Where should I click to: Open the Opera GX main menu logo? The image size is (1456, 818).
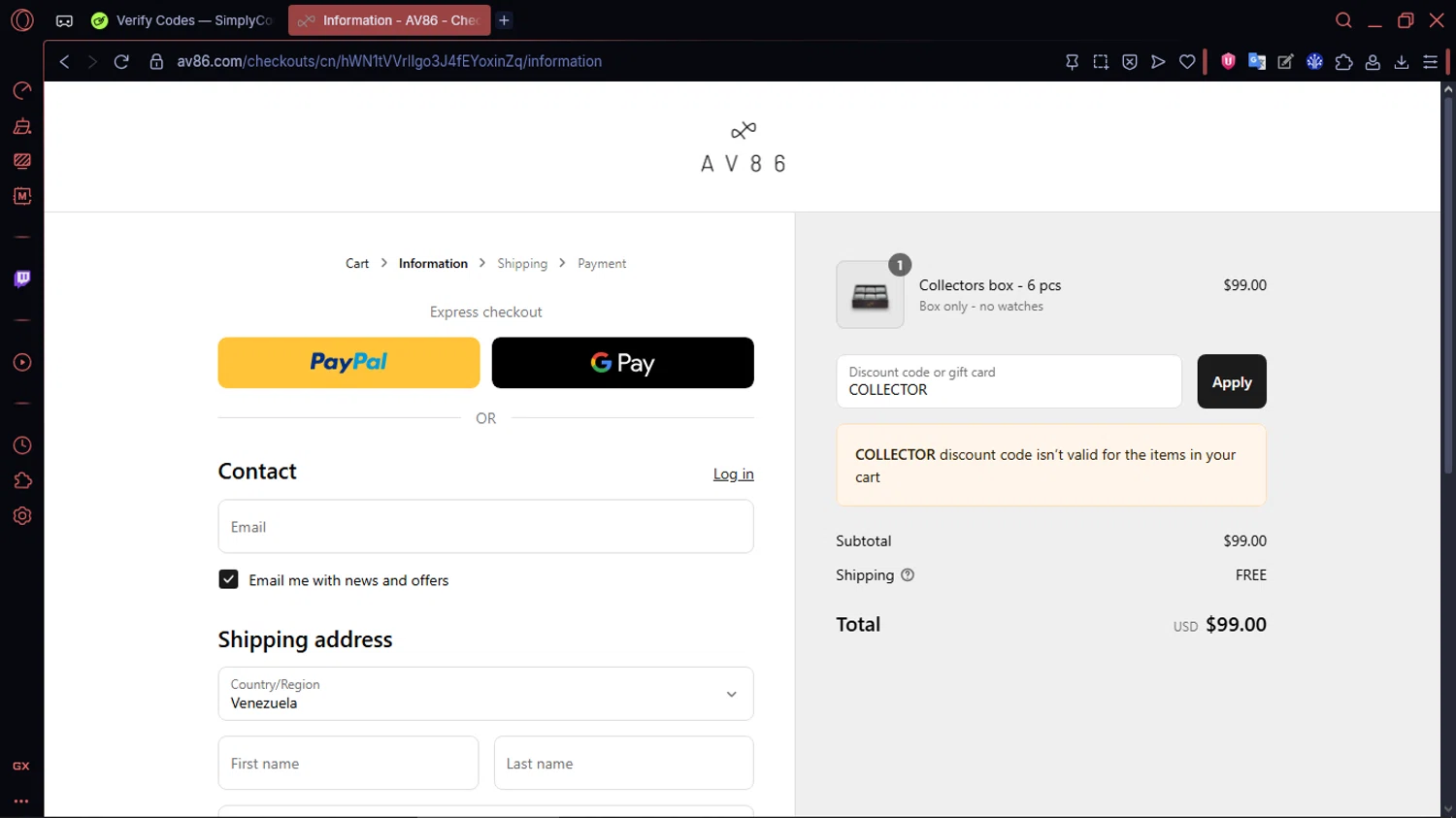pos(21,19)
